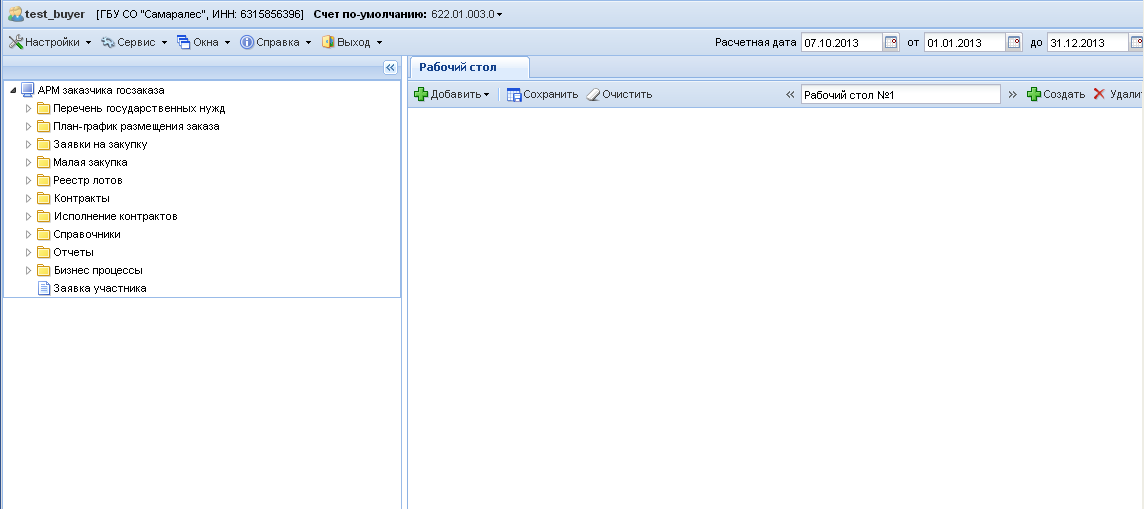Viewport: 1144px width, 509px height.
Task: Collapse the left navigation panel
Action: pos(390,67)
